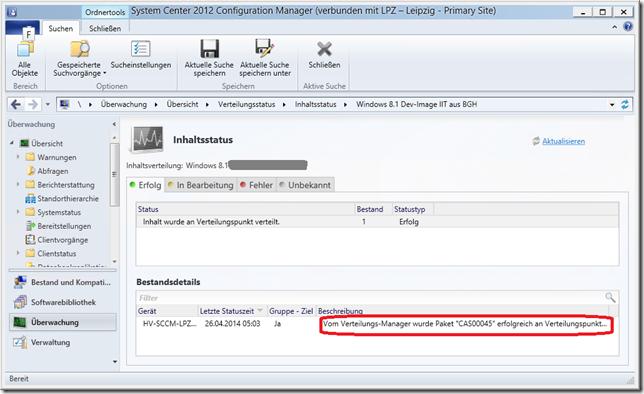Viewport: 644px width, 394px height.
Task: Select the Unbekannt status tab
Action: pyautogui.click(x=305, y=185)
